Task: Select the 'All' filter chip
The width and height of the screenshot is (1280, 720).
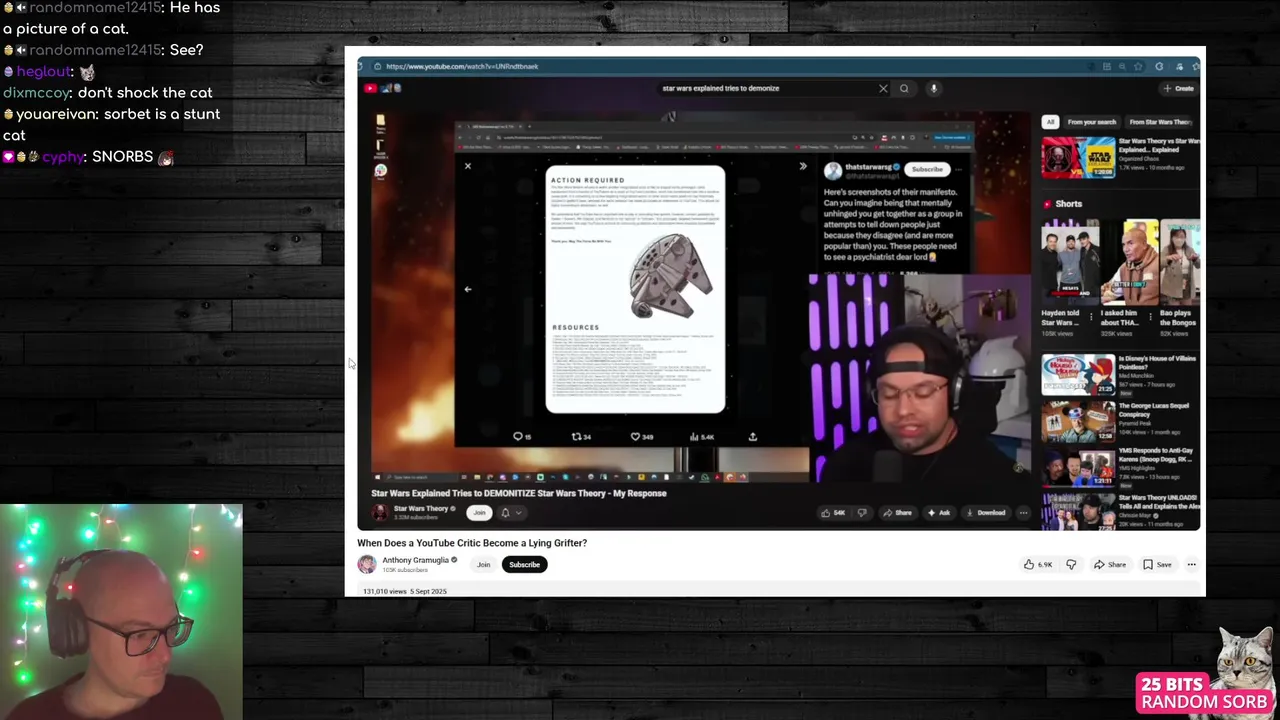Action: click(x=1050, y=122)
